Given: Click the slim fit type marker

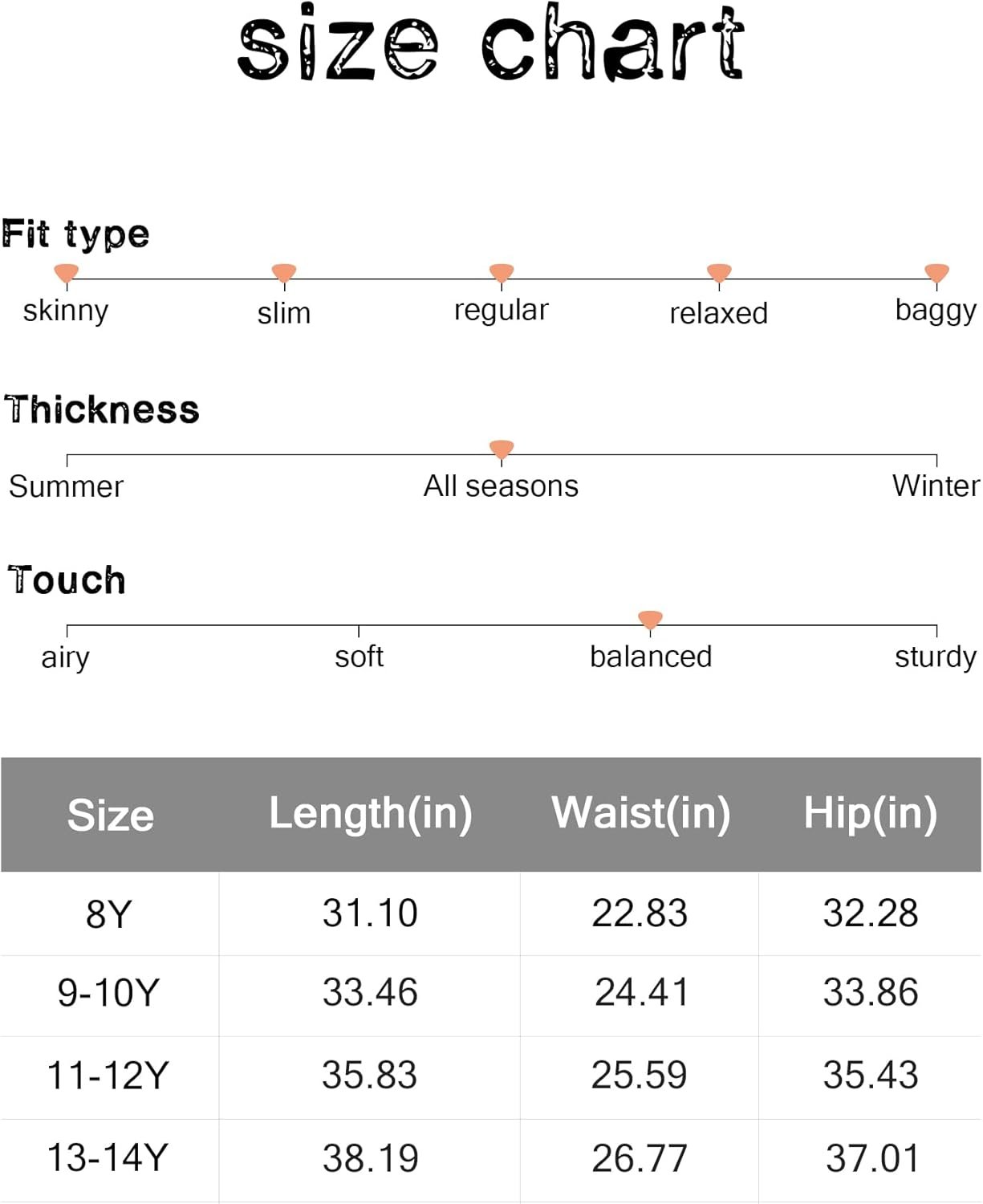Looking at the screenshot, I should [x=284, y=273].
